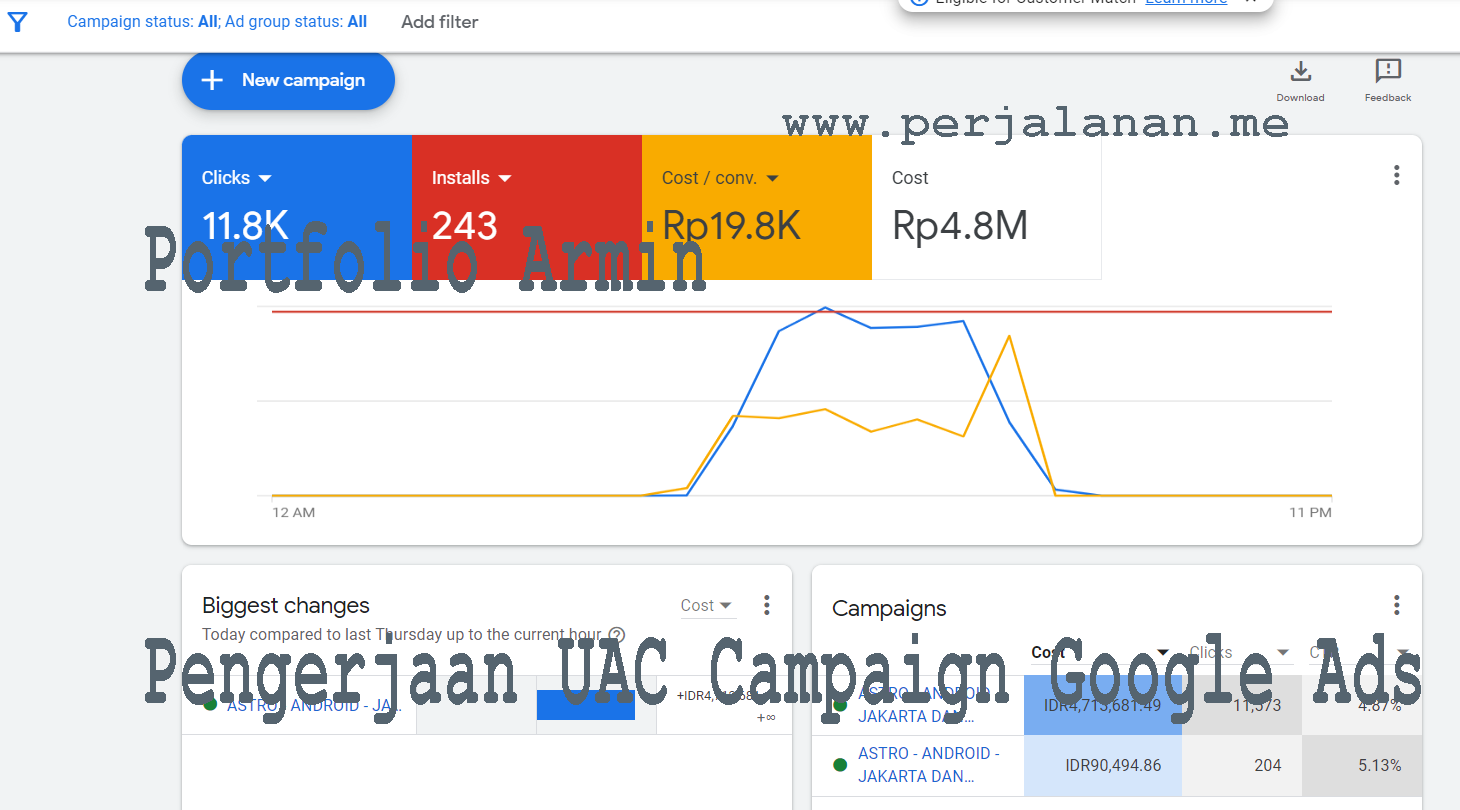1460x810 pixels.
Task: Open the Installs metric dropdown
Action: pyautogui.click(x=471, y=178)
